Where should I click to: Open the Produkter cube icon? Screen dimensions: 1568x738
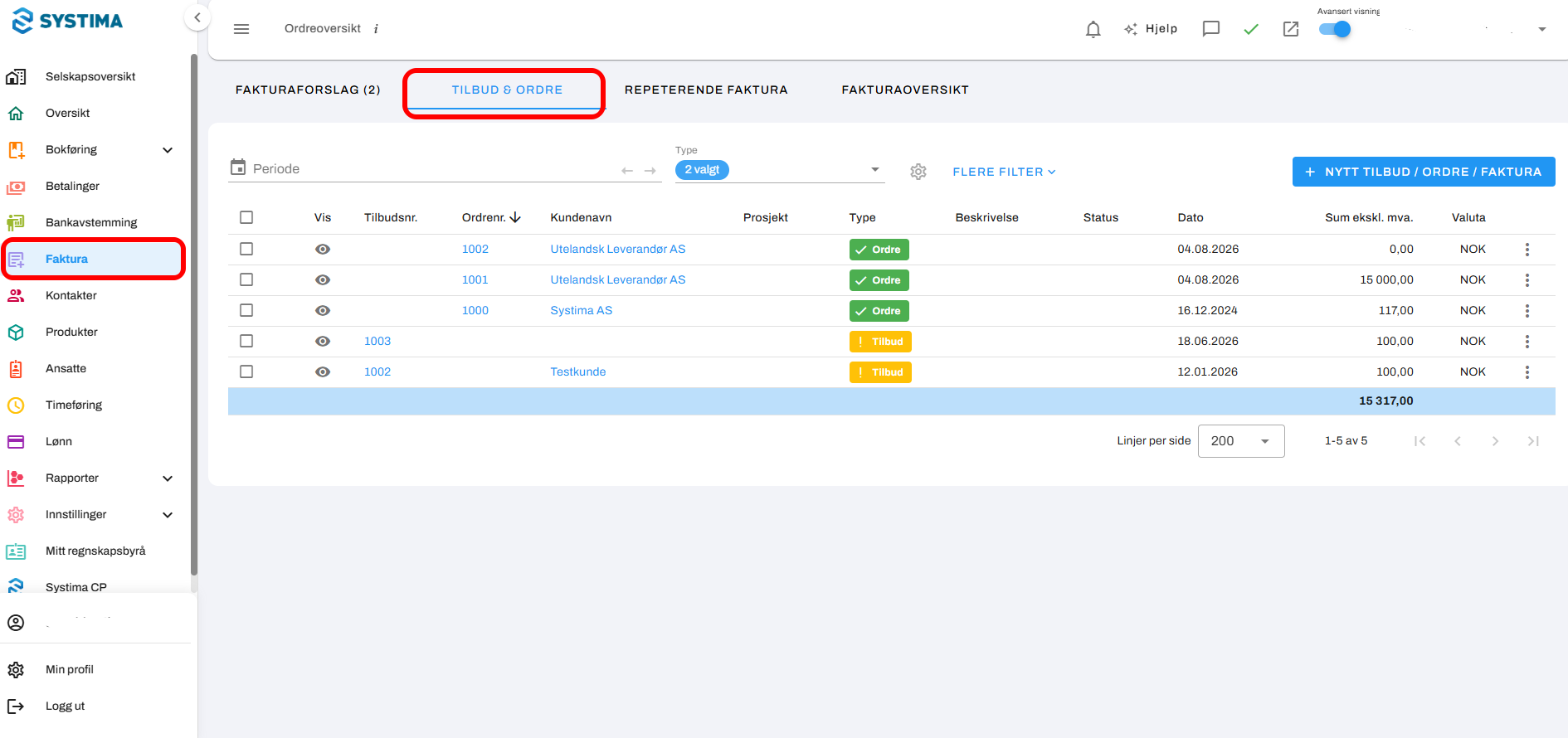click(16, 332)
